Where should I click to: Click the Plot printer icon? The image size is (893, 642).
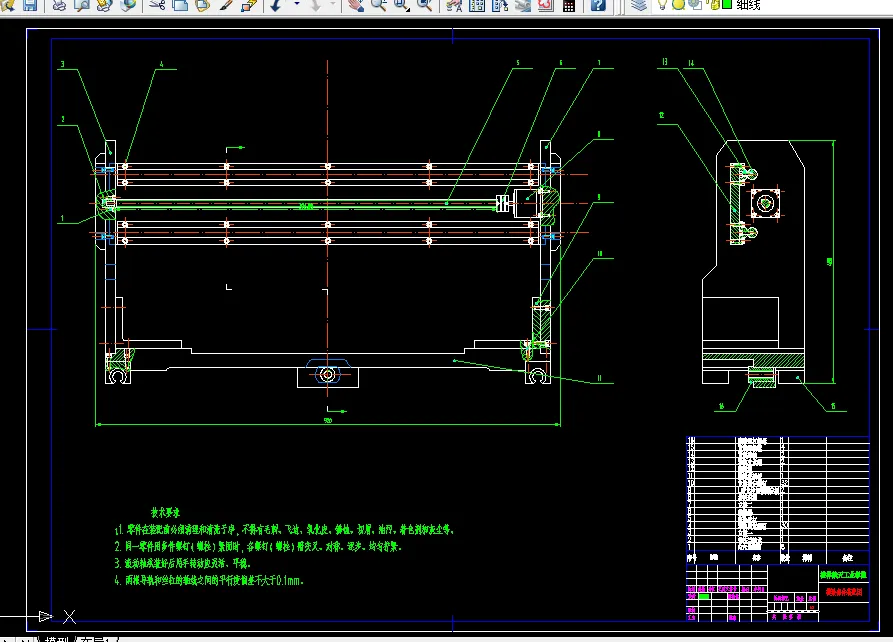click(x=59, y=5)
